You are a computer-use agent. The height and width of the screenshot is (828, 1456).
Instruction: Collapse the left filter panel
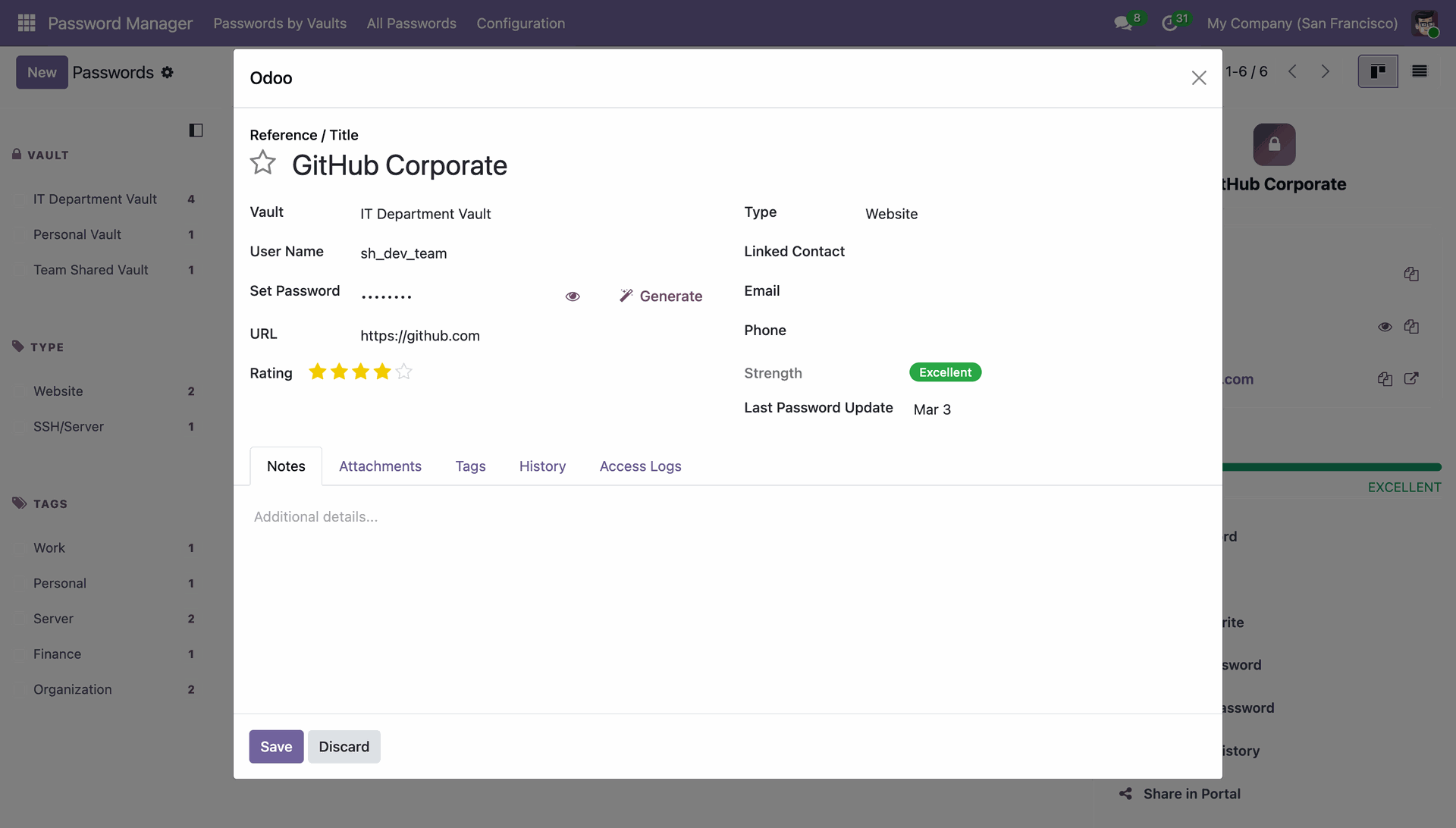coord(196,130)
